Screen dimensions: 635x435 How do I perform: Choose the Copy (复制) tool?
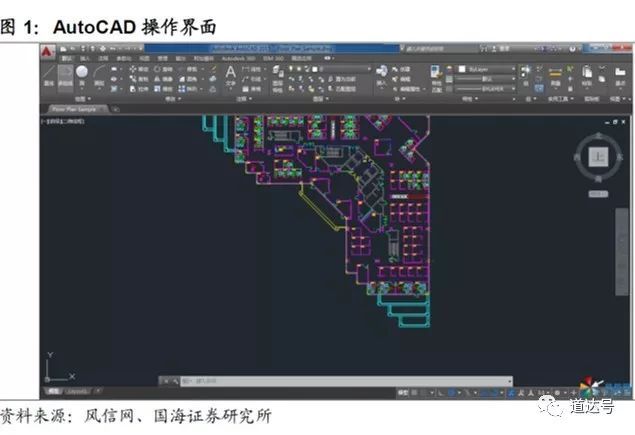tap(139, 79)
